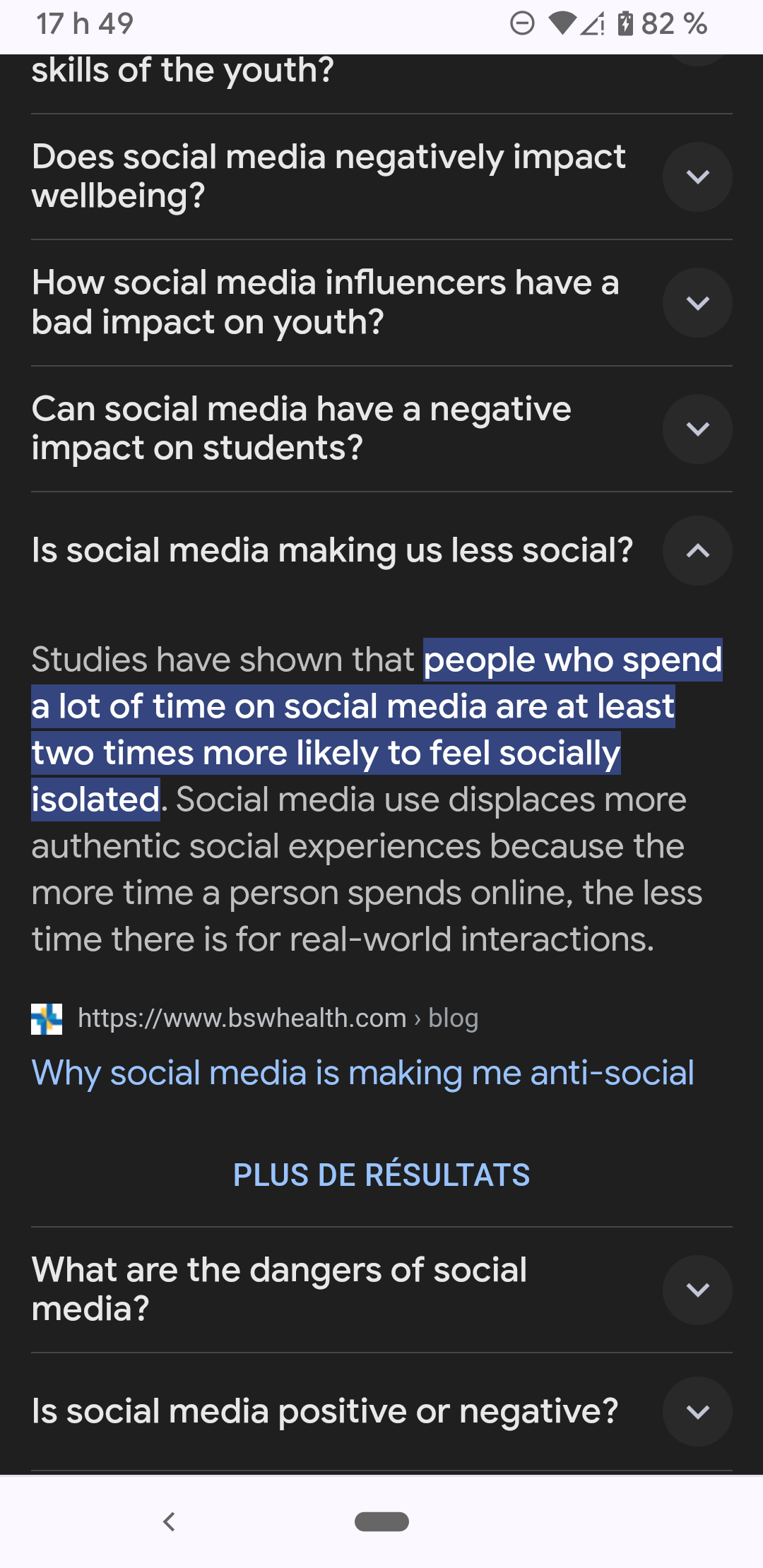The image size is (763, 1568).
Task: Select question "Is social media positive or negative?"
Action: (325, 1411)
